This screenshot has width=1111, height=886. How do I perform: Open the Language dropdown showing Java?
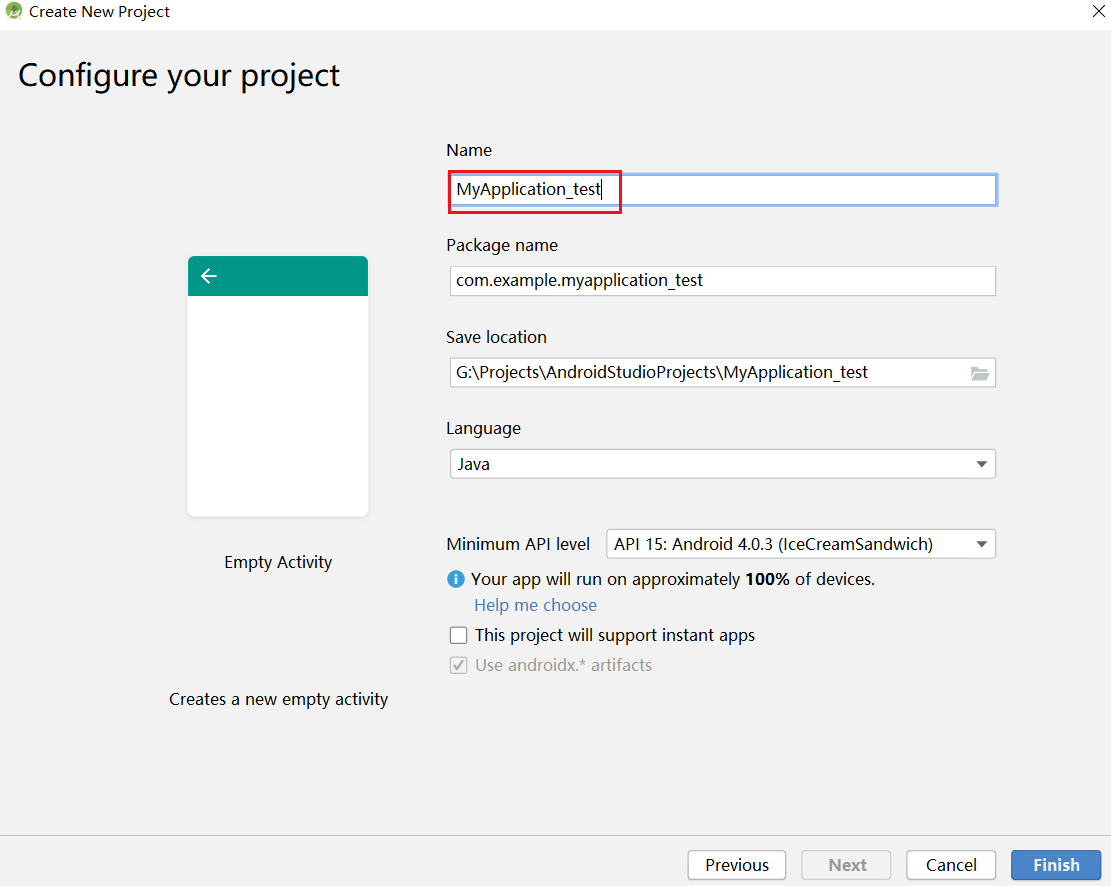723,464
